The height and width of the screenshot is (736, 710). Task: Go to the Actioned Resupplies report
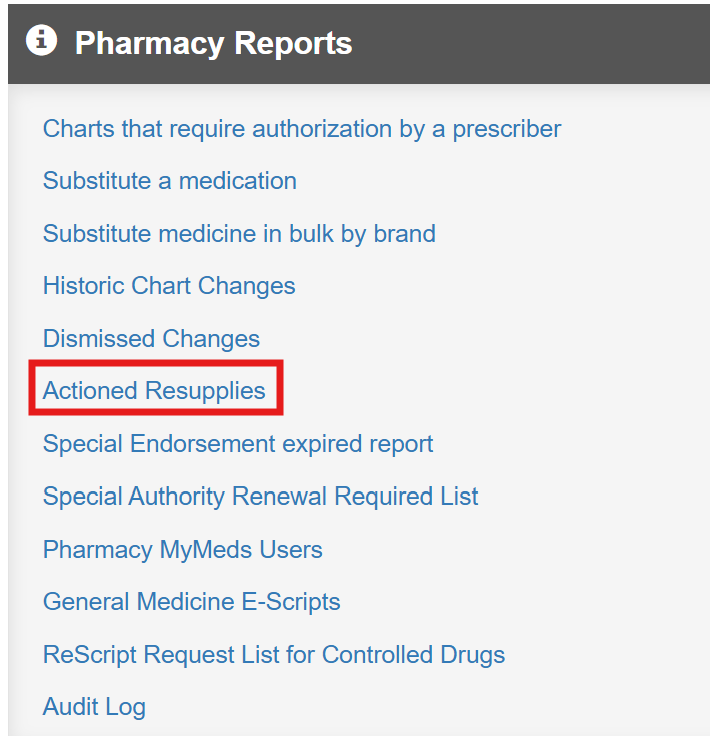[154, 390]
